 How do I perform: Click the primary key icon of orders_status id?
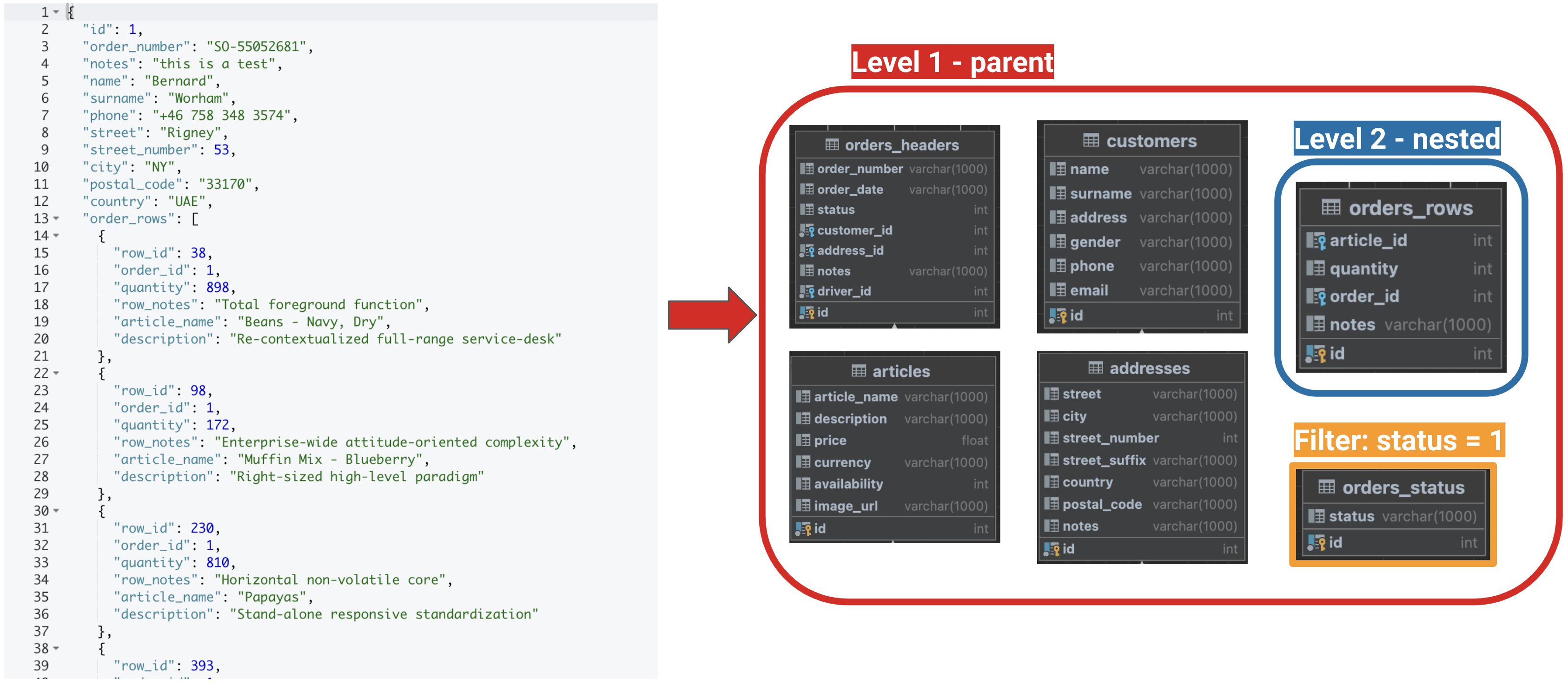[x=1317, y=543]
